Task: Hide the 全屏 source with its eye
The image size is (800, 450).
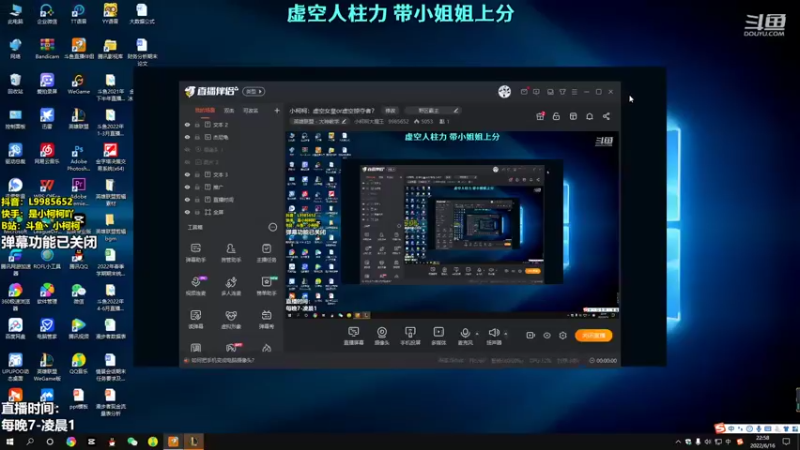Action: [187, 212]
